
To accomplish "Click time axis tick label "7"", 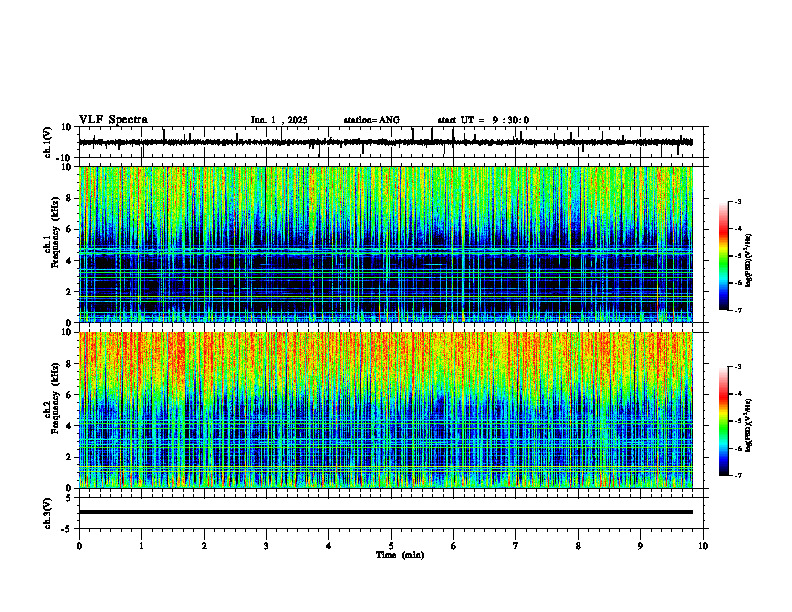I will (x=516, y=546).
